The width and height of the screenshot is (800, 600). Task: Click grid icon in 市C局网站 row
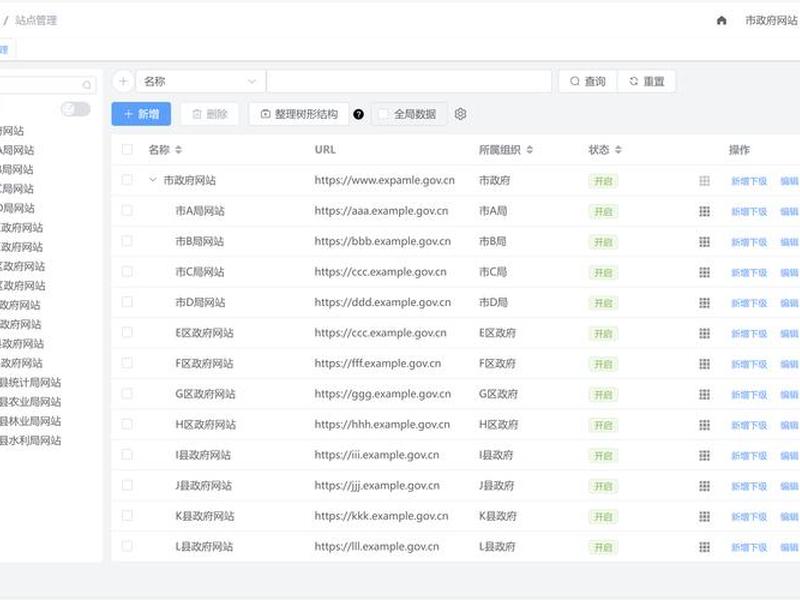tap(705, 272)
